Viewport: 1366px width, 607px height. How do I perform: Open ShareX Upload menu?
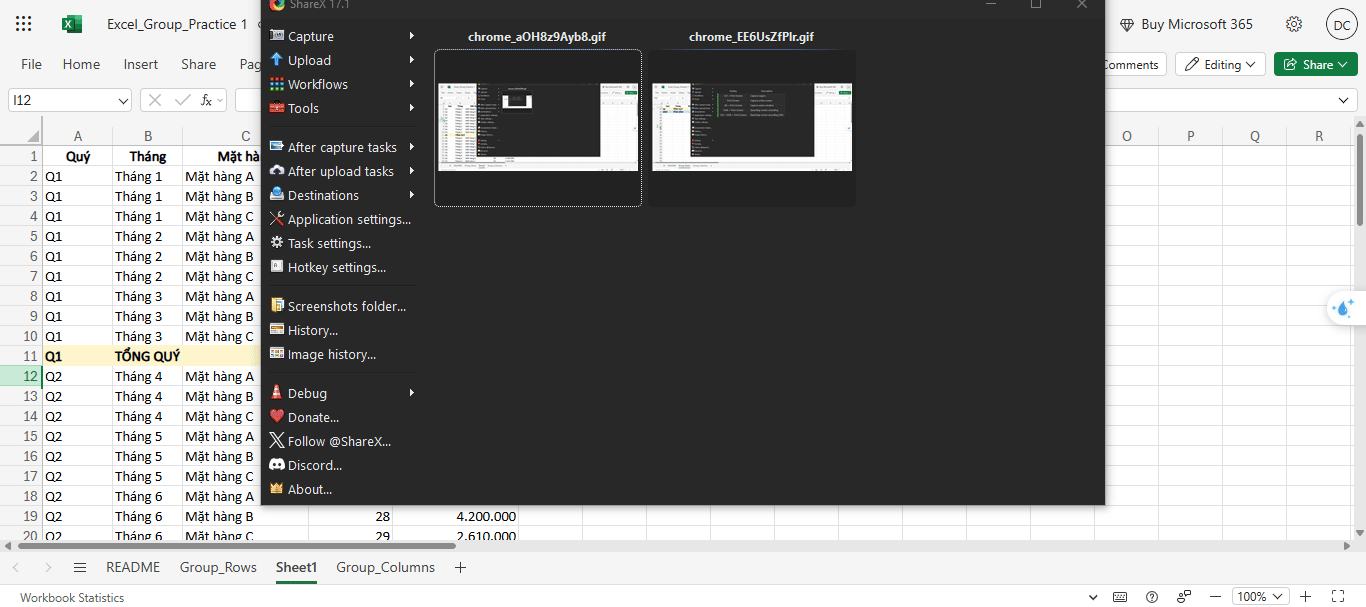click(342, 60)
